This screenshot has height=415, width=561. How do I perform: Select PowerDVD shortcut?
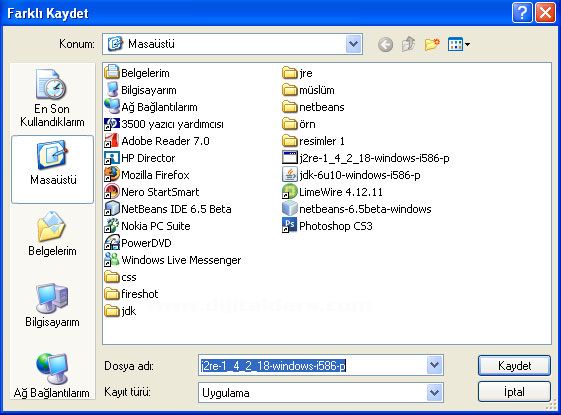point(138,243)
